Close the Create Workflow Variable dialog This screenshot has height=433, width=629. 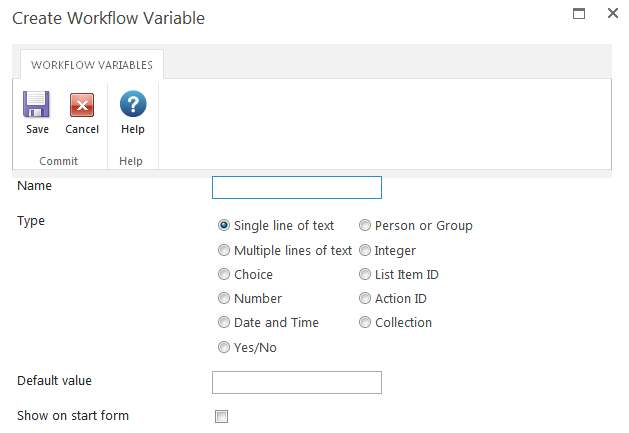(612, 14)
